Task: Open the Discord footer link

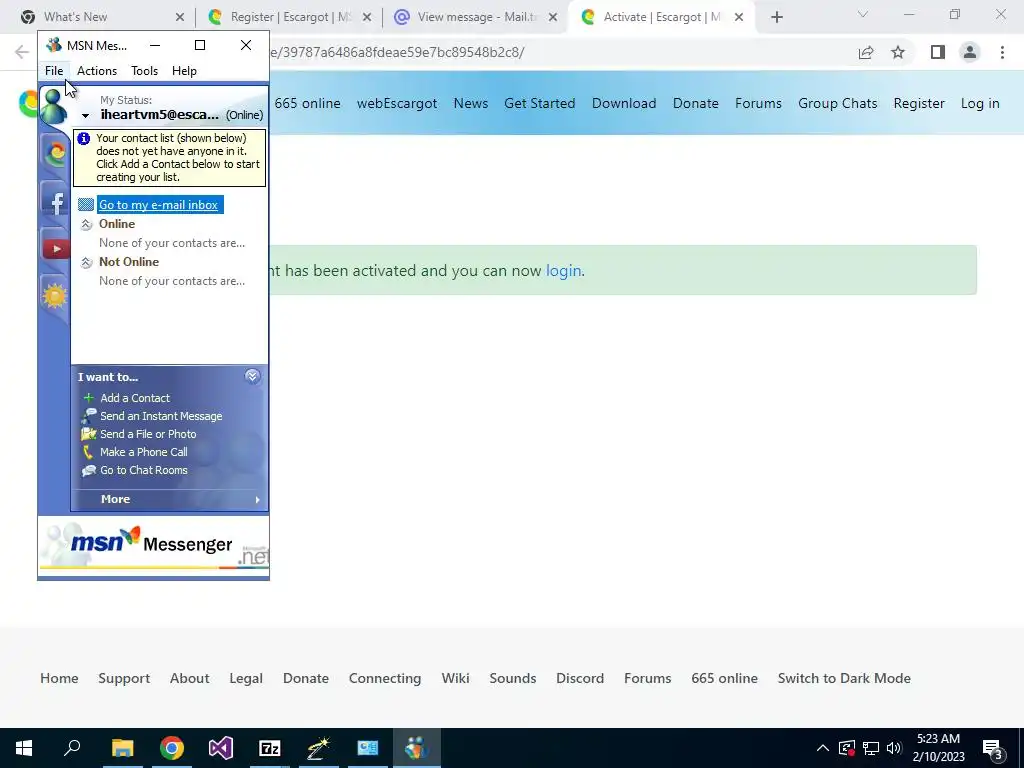Action: pyautogui.click(x=580, y=678)
